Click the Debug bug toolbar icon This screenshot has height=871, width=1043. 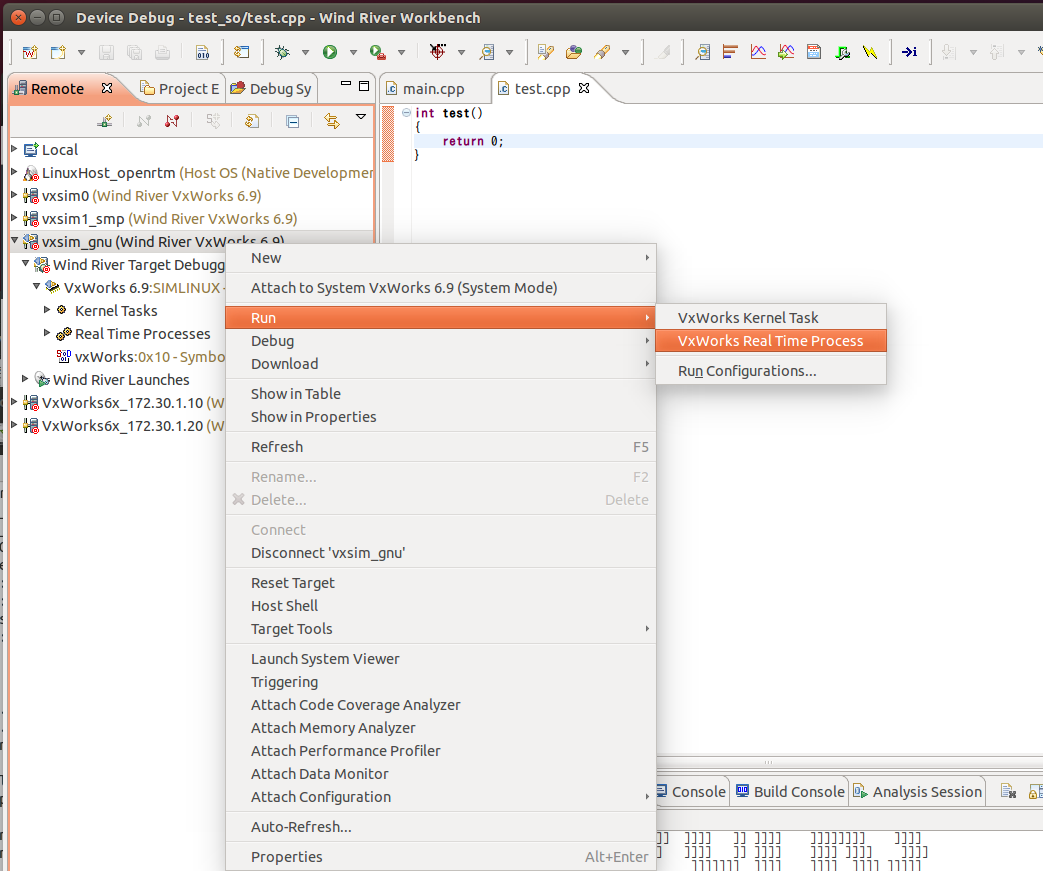[282, 52]
